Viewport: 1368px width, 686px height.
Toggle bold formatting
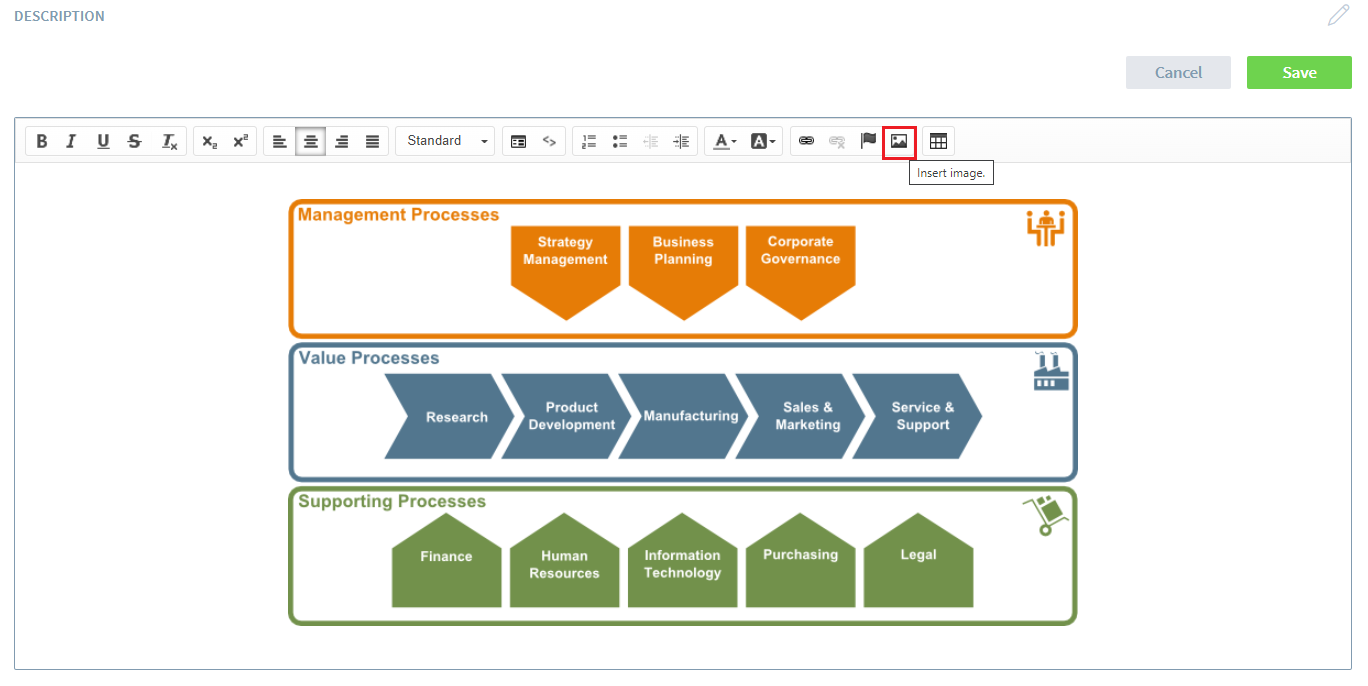[42, 141]
